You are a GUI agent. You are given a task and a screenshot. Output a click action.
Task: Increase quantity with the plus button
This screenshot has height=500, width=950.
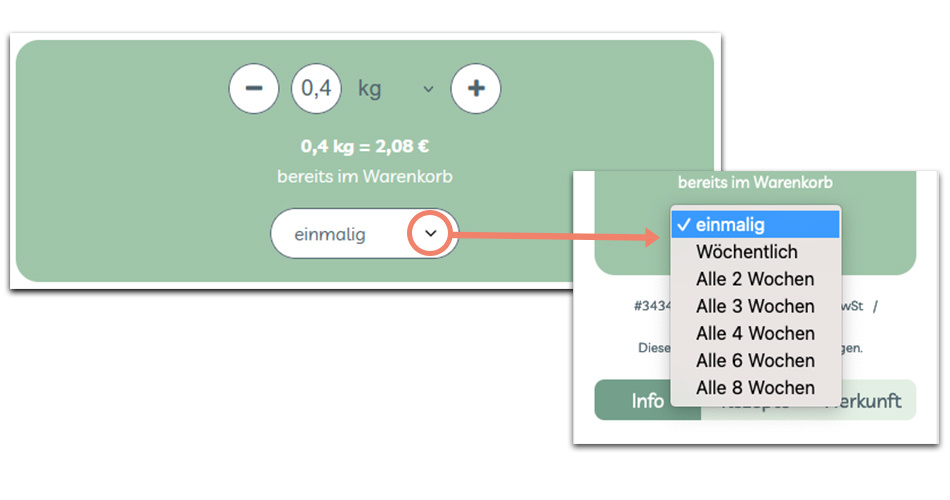pyautogui.click(x=476, y=89)
